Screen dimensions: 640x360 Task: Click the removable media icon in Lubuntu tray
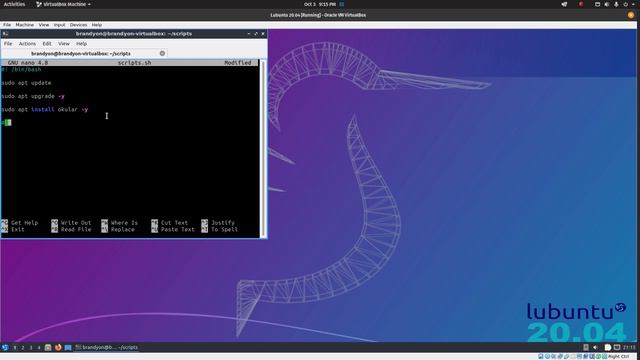click(586, 347)
